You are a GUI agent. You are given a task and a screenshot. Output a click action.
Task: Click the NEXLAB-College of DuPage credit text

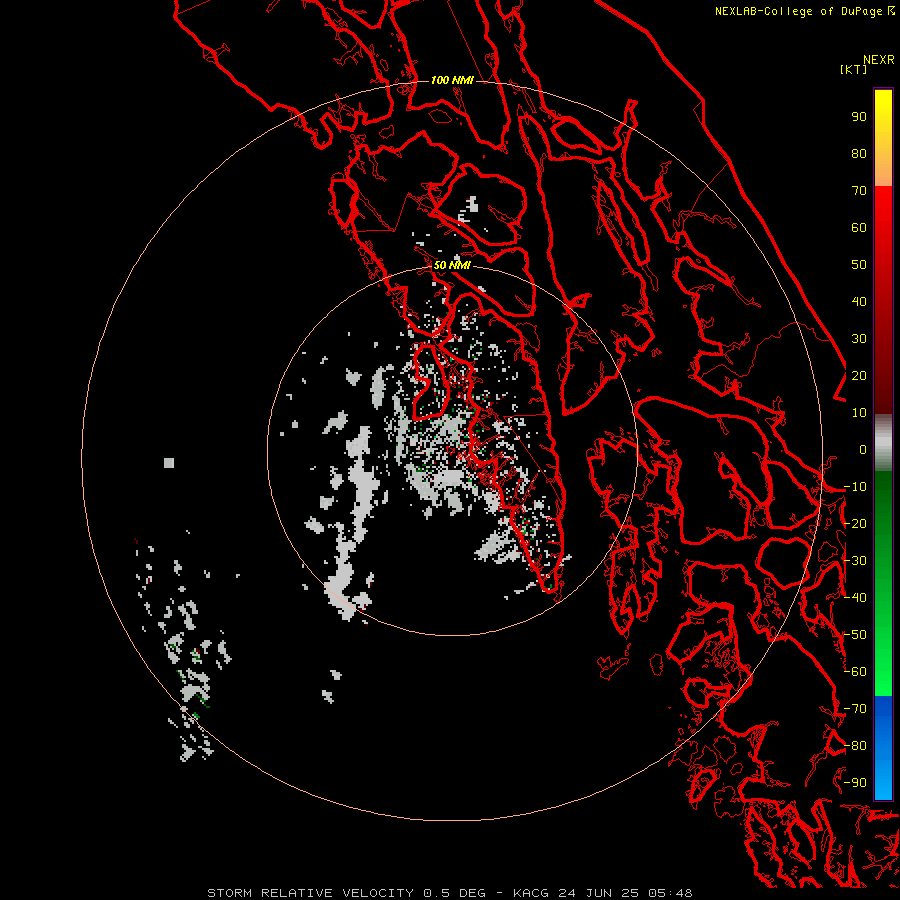(x=804, y=11)
